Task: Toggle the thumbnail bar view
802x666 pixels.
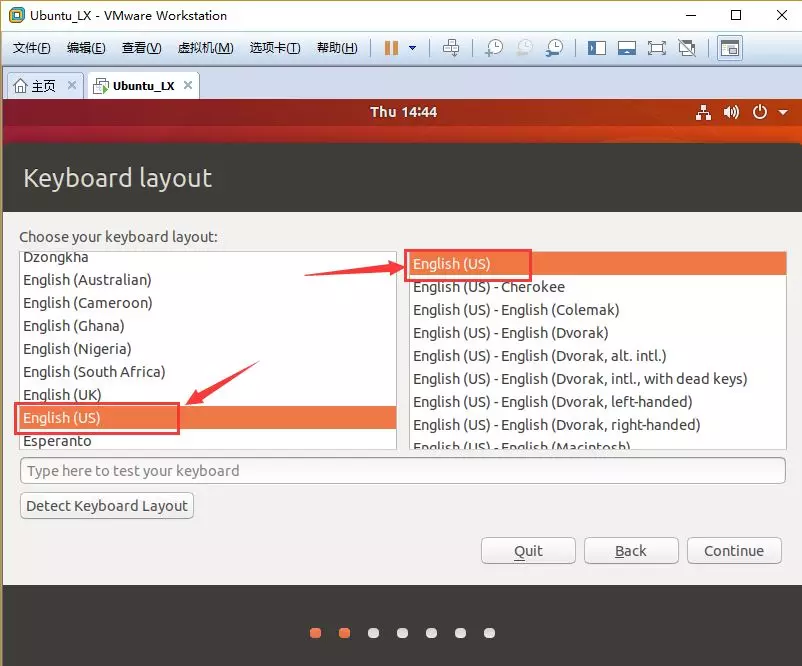Action: click(x=627, y=48)
